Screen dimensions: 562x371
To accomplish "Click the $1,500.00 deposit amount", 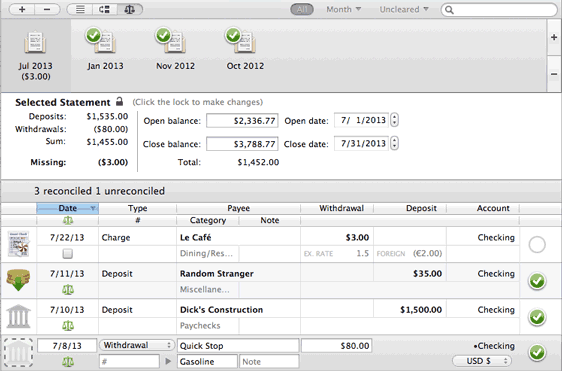I will coord(421,310).
